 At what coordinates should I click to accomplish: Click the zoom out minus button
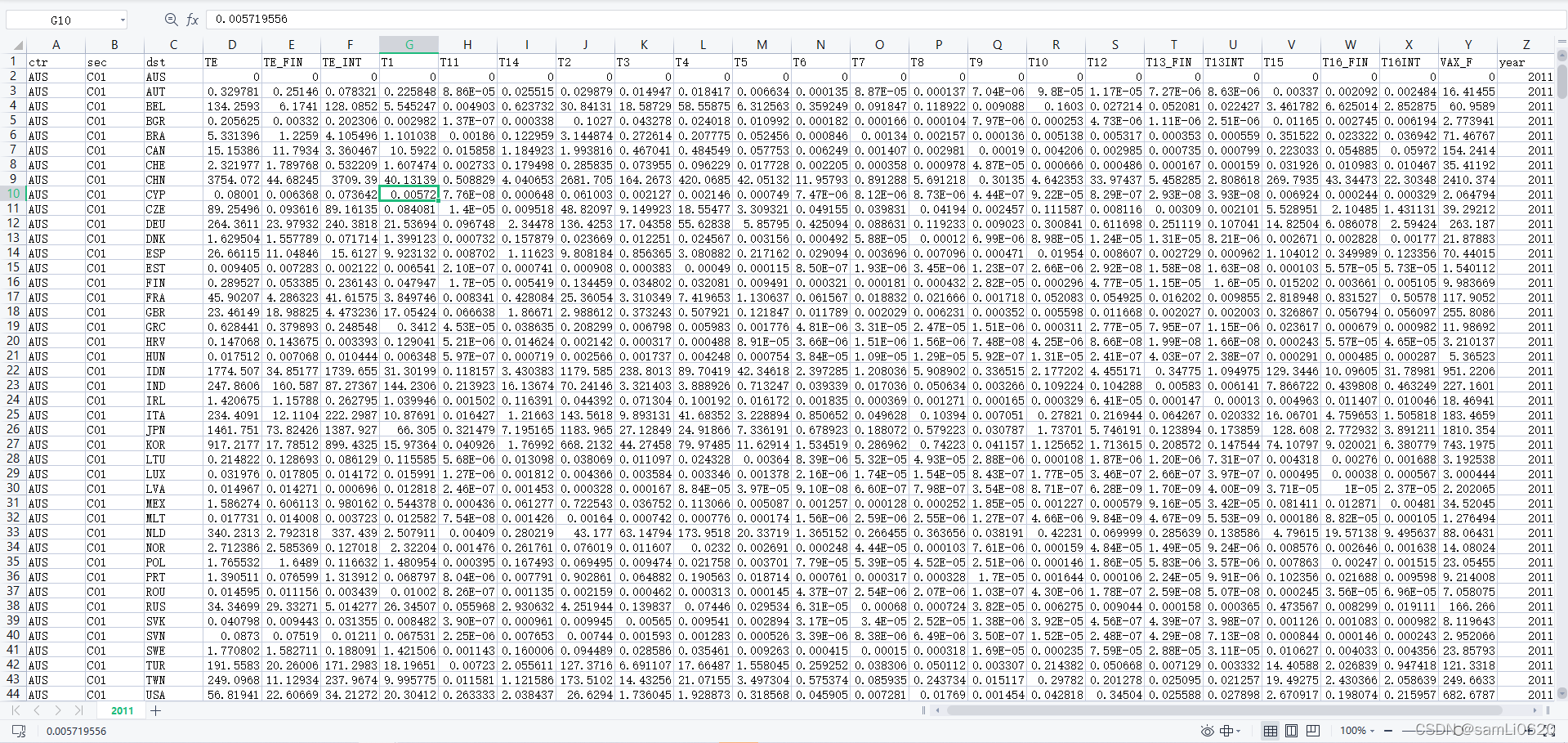tap(1388, 731)
